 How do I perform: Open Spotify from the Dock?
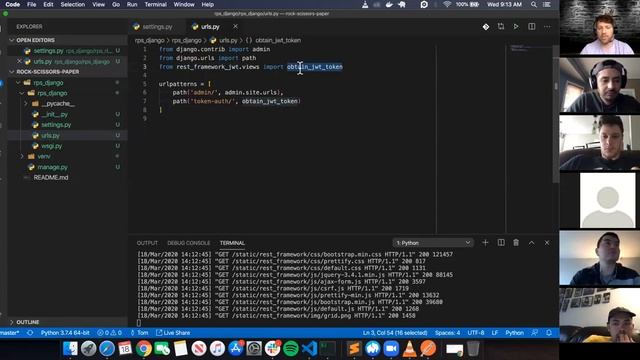(x=291, y=349)
